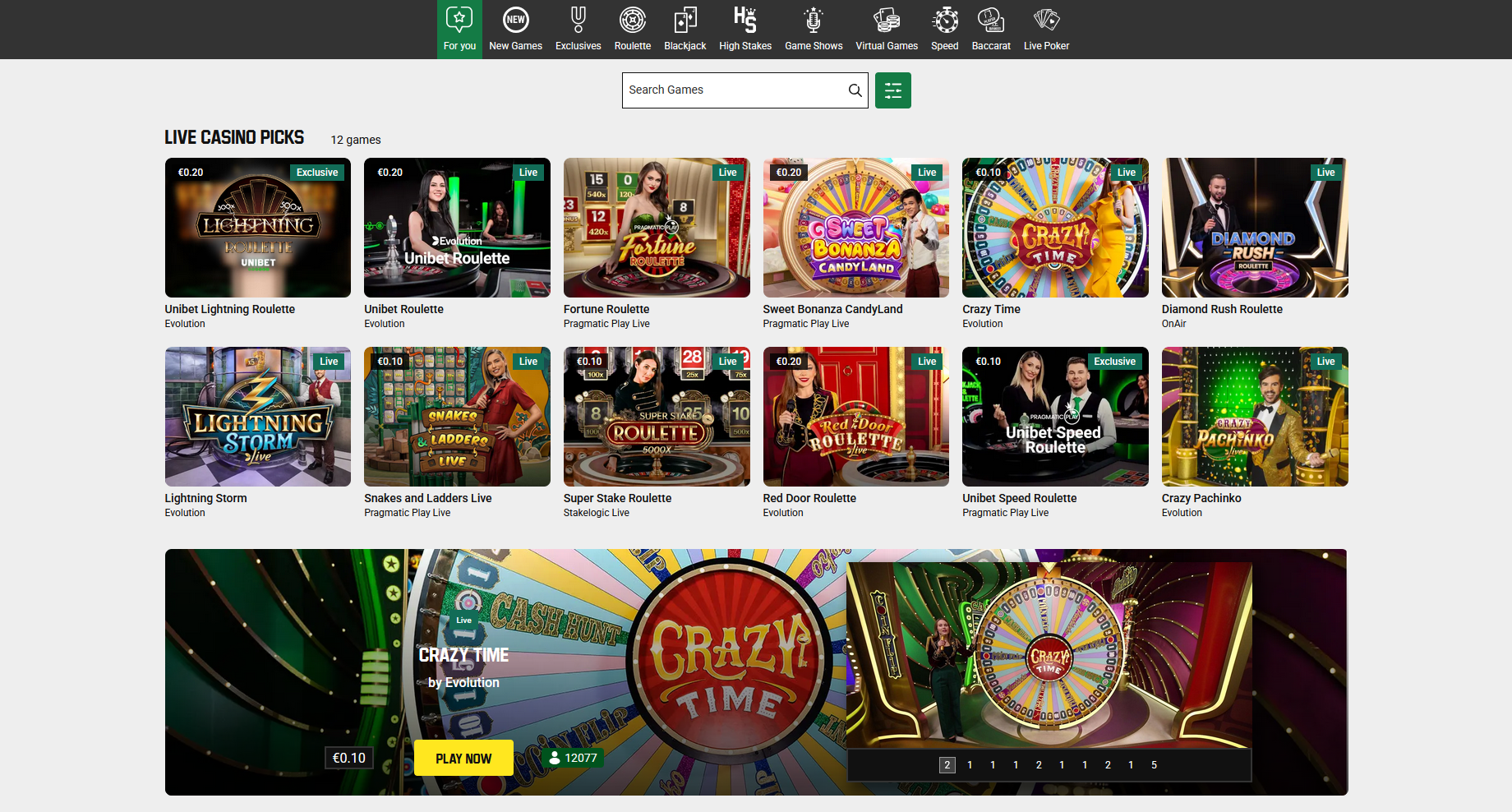
Task: Open the Live Poker cards icon
Action: coord(1046,20)
